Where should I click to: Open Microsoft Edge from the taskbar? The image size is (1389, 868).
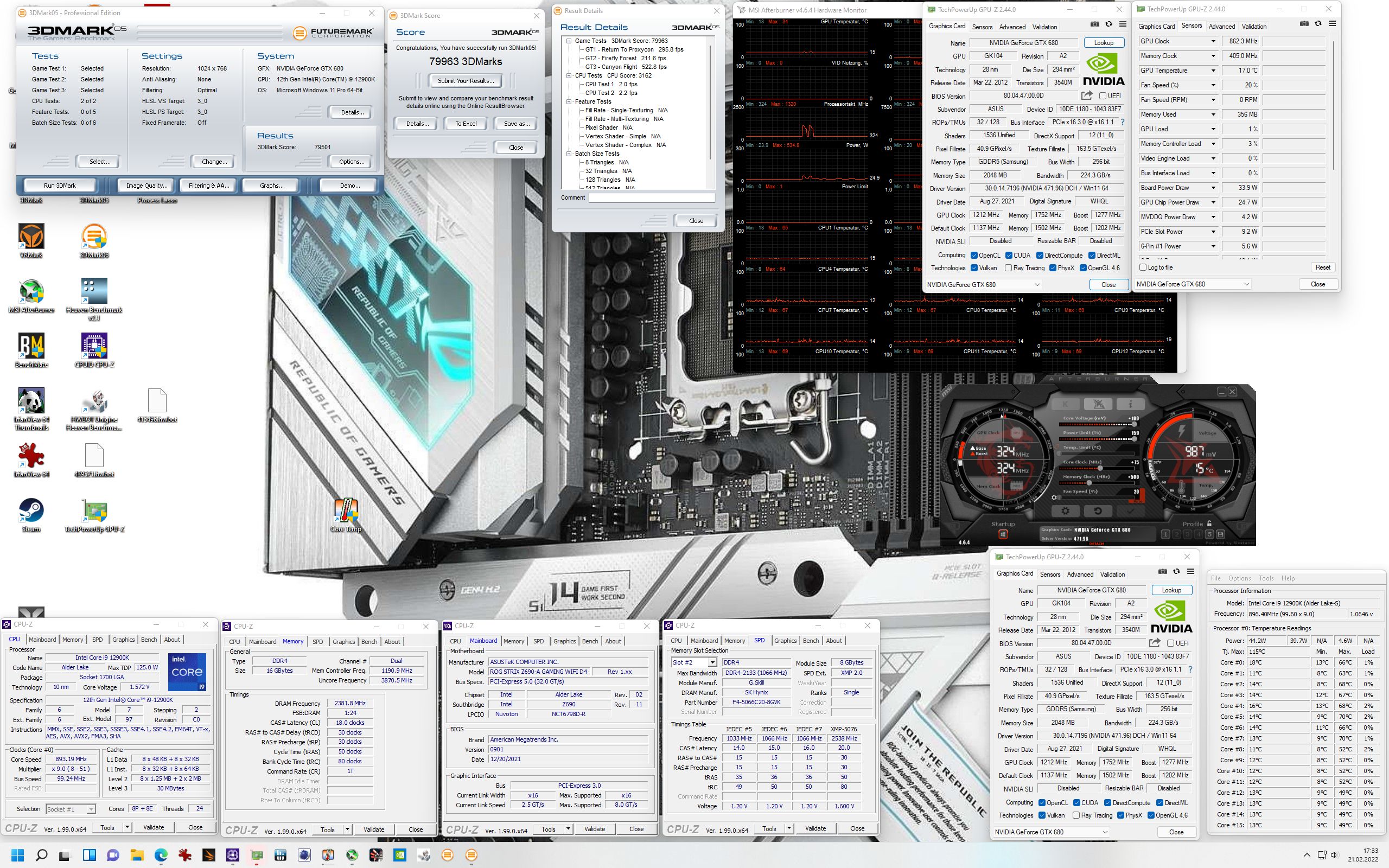click(x=161, y=855)
